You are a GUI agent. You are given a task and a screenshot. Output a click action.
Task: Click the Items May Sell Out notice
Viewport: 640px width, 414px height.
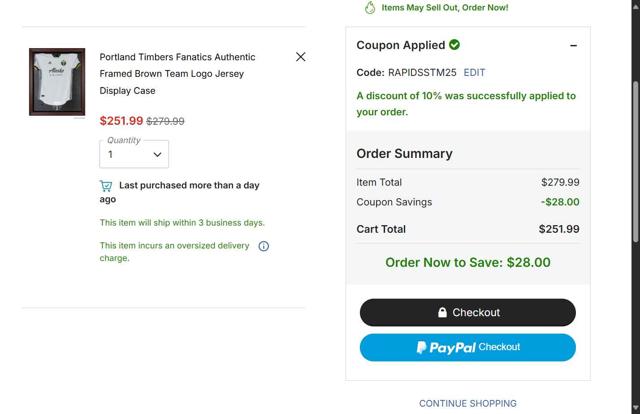click(445, 8)
